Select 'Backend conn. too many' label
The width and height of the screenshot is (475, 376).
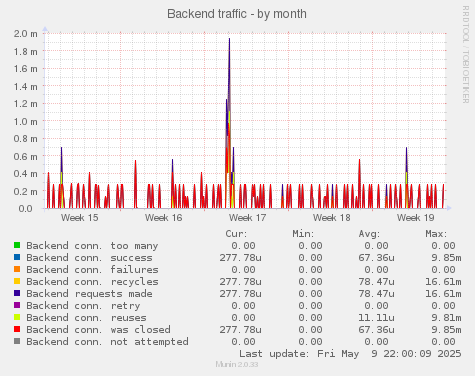(92, 246)
